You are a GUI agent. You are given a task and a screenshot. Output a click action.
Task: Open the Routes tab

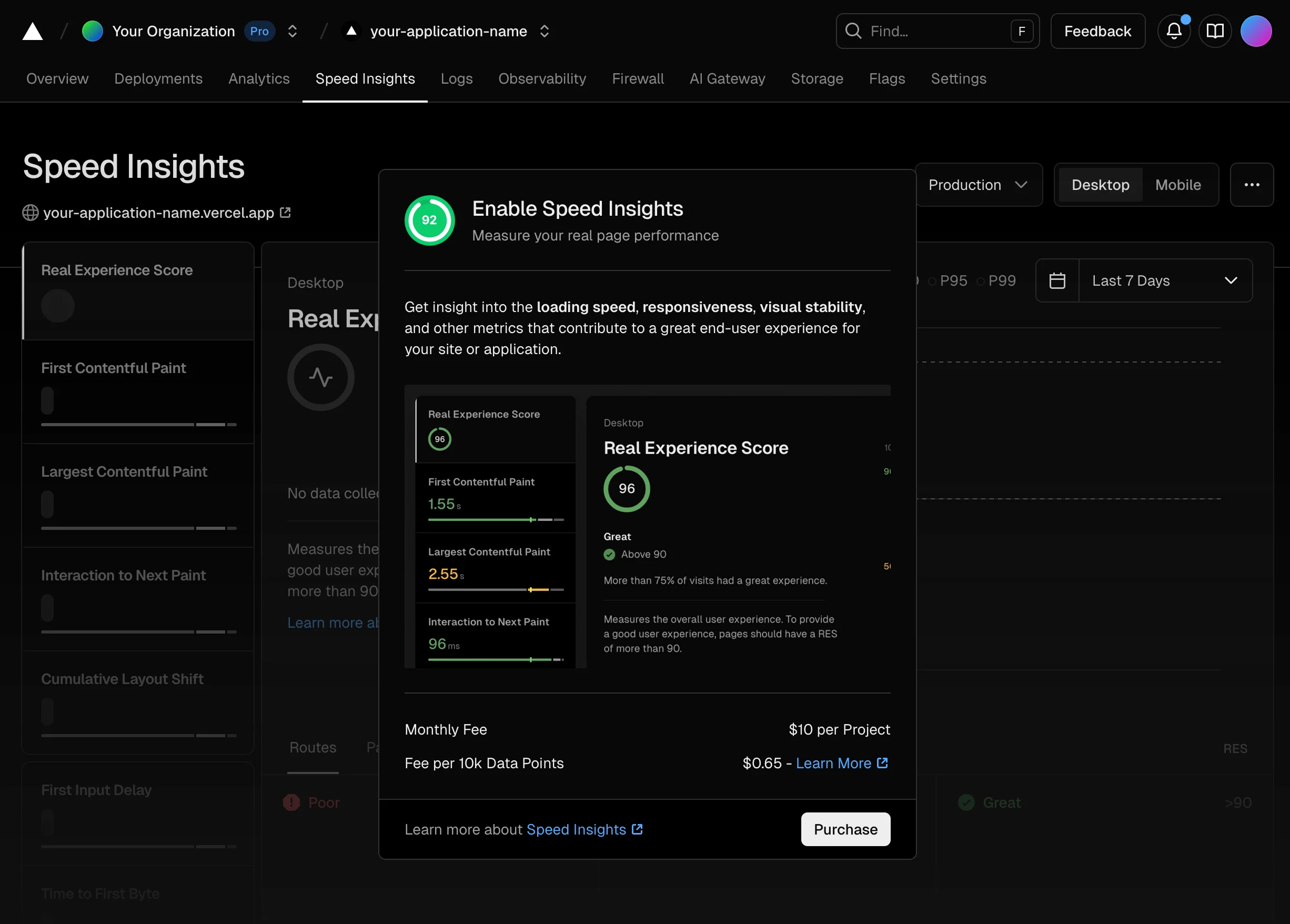pyautogui.click(x=313, y=748)
